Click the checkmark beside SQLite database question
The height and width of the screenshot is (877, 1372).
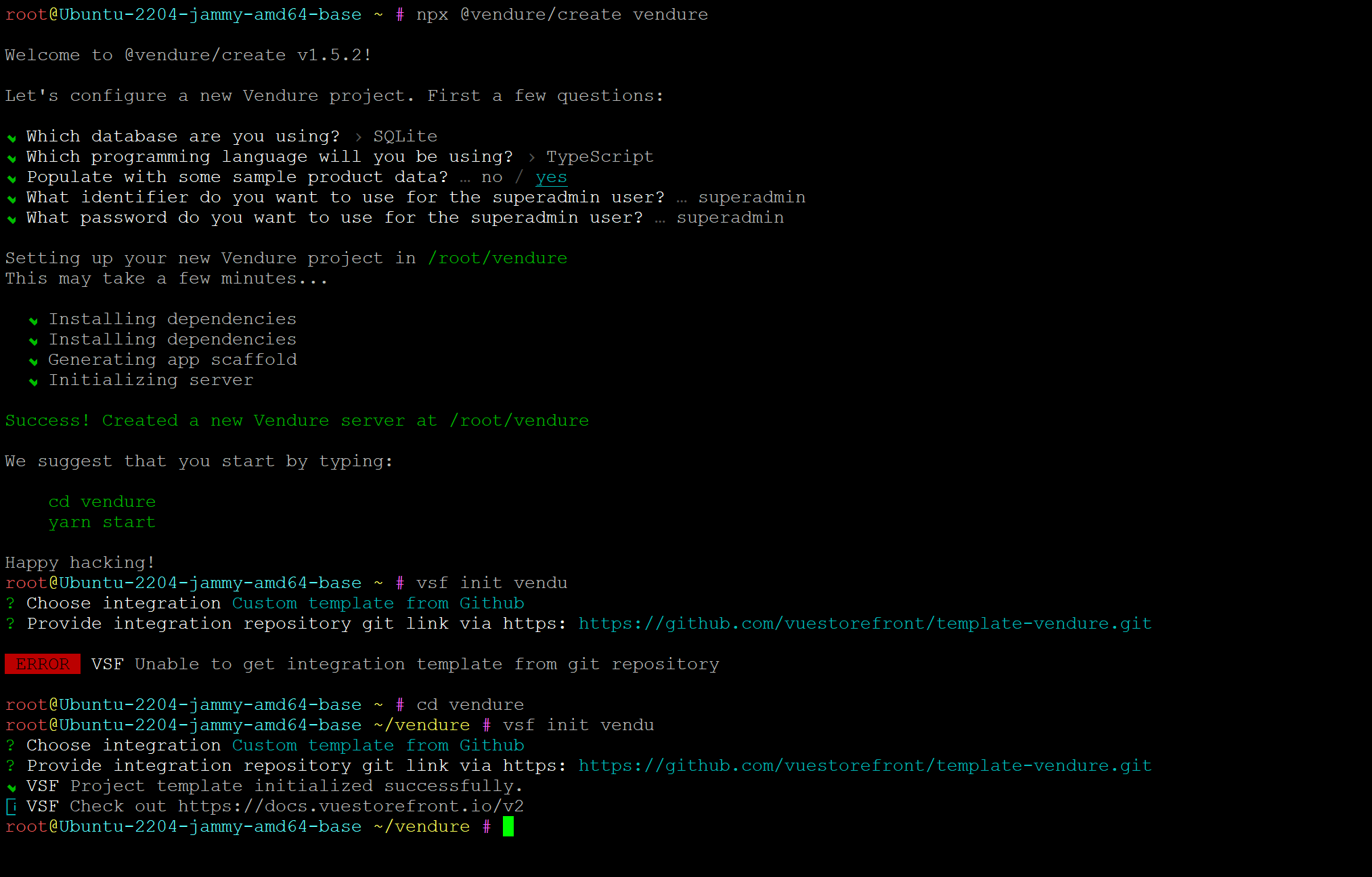point(12,137)
